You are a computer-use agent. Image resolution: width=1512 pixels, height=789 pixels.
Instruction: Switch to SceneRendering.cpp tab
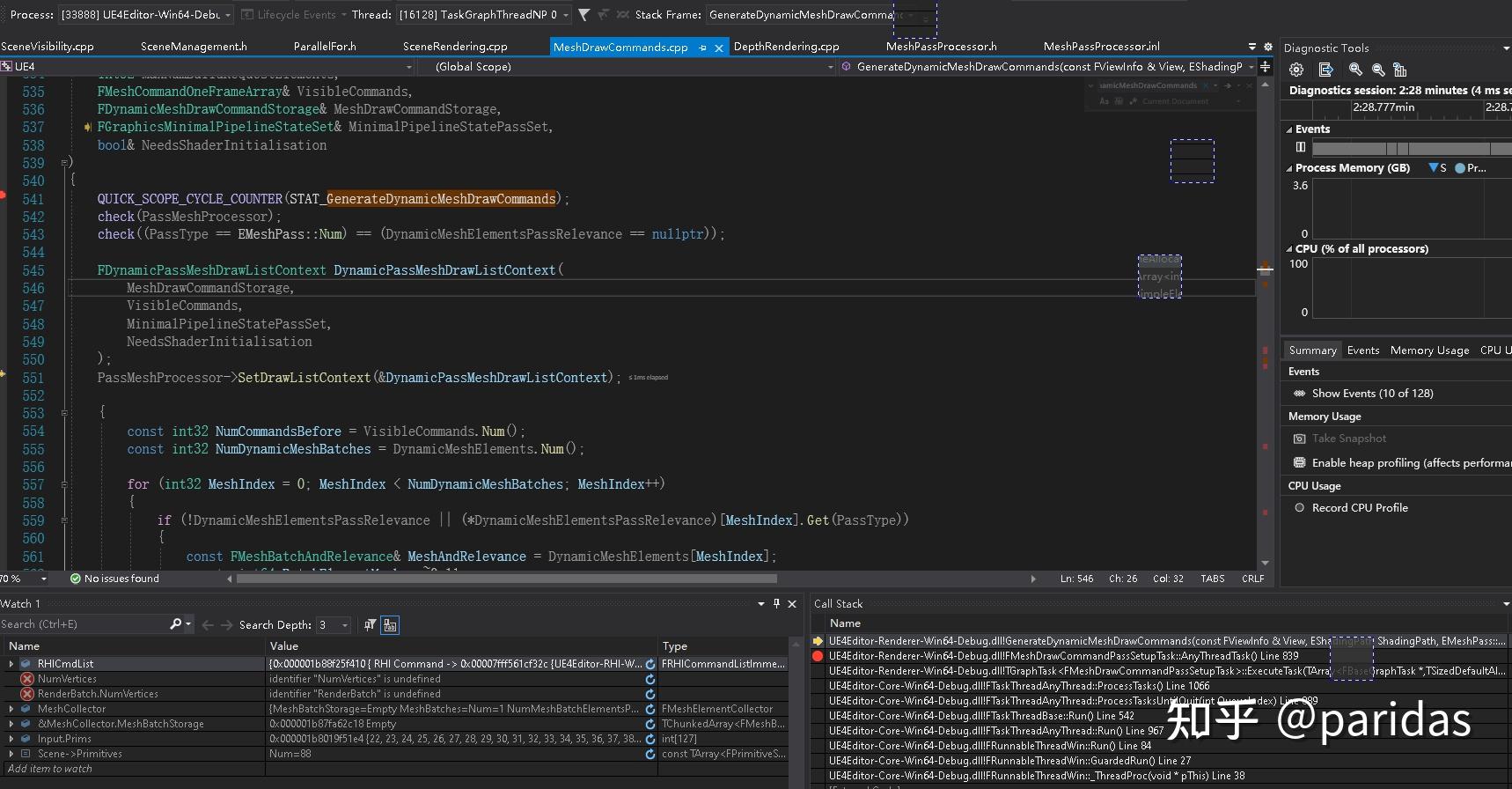pyautogui.click(x=455, y=47)
